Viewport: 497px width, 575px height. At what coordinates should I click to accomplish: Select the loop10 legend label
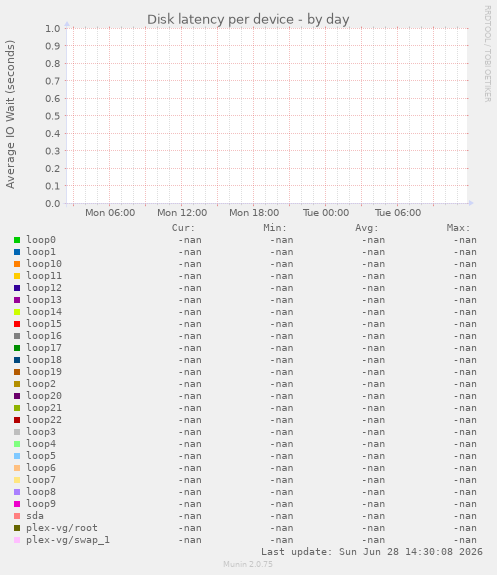click(x=44, y=264)
